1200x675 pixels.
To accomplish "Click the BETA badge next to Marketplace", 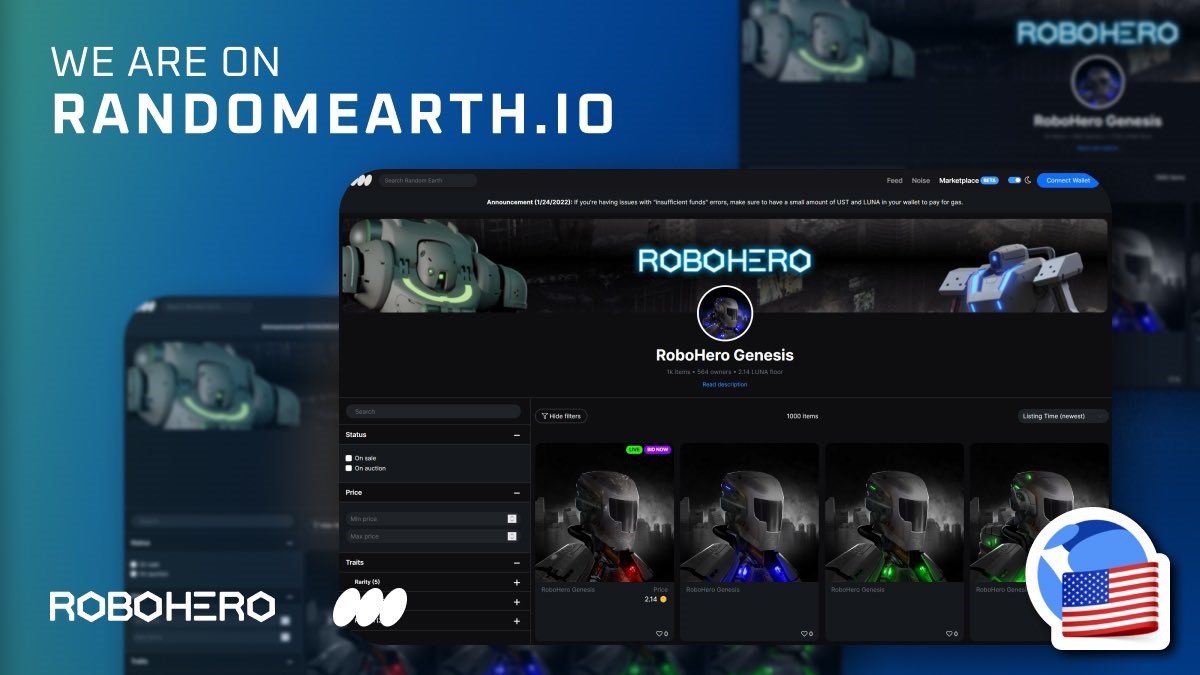I will [x=989, y=181].
